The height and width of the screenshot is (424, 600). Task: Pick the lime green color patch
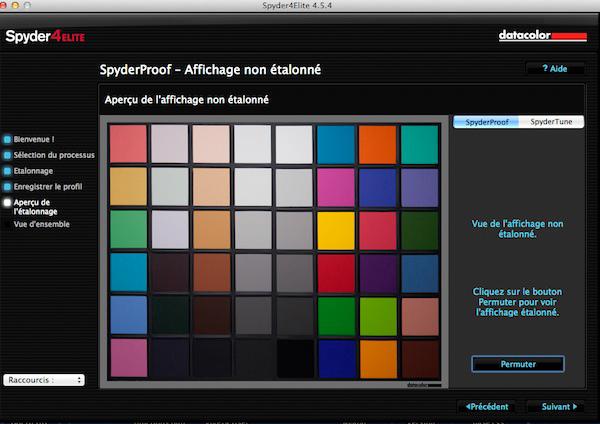pos(377,315)
